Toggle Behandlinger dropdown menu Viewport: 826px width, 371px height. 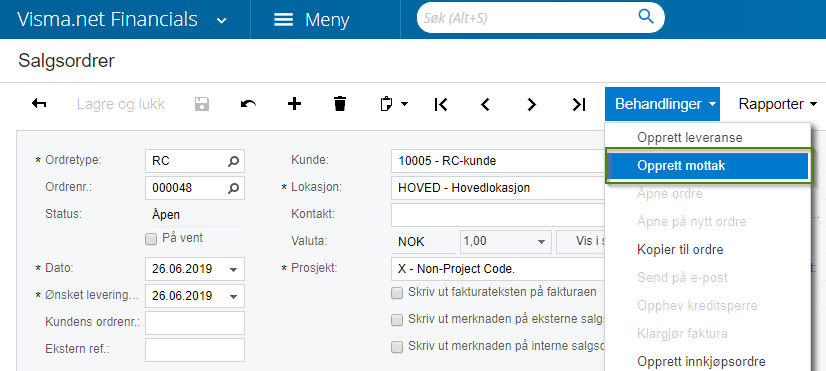662,104
